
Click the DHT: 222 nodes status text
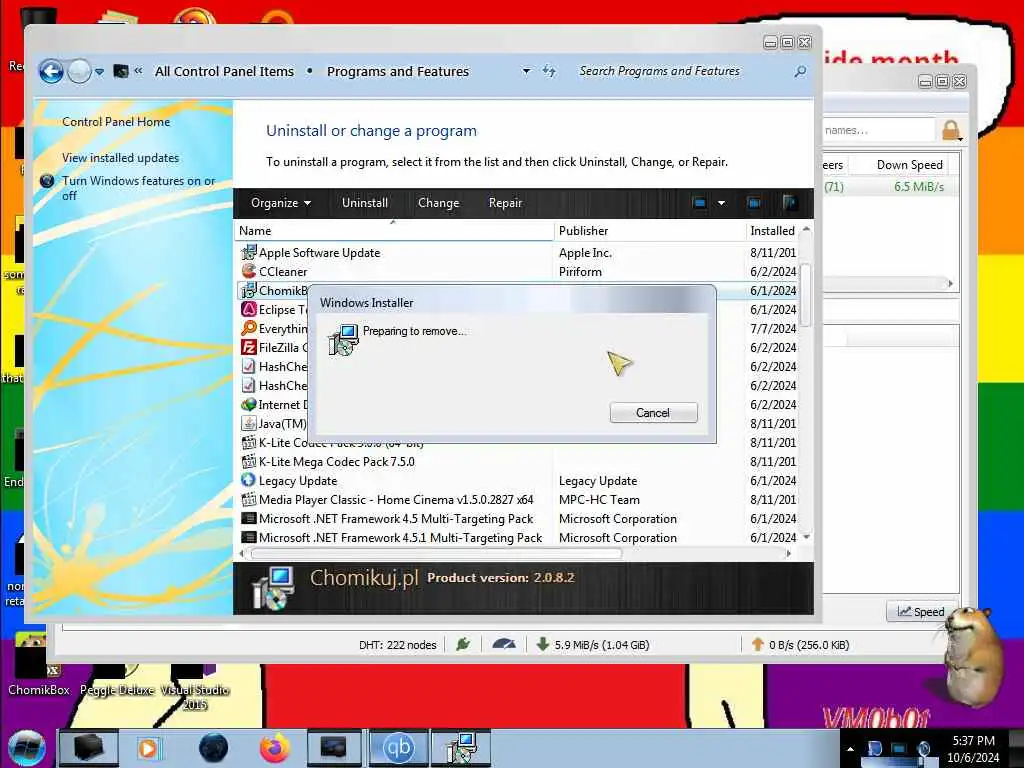tap(398, 645)
